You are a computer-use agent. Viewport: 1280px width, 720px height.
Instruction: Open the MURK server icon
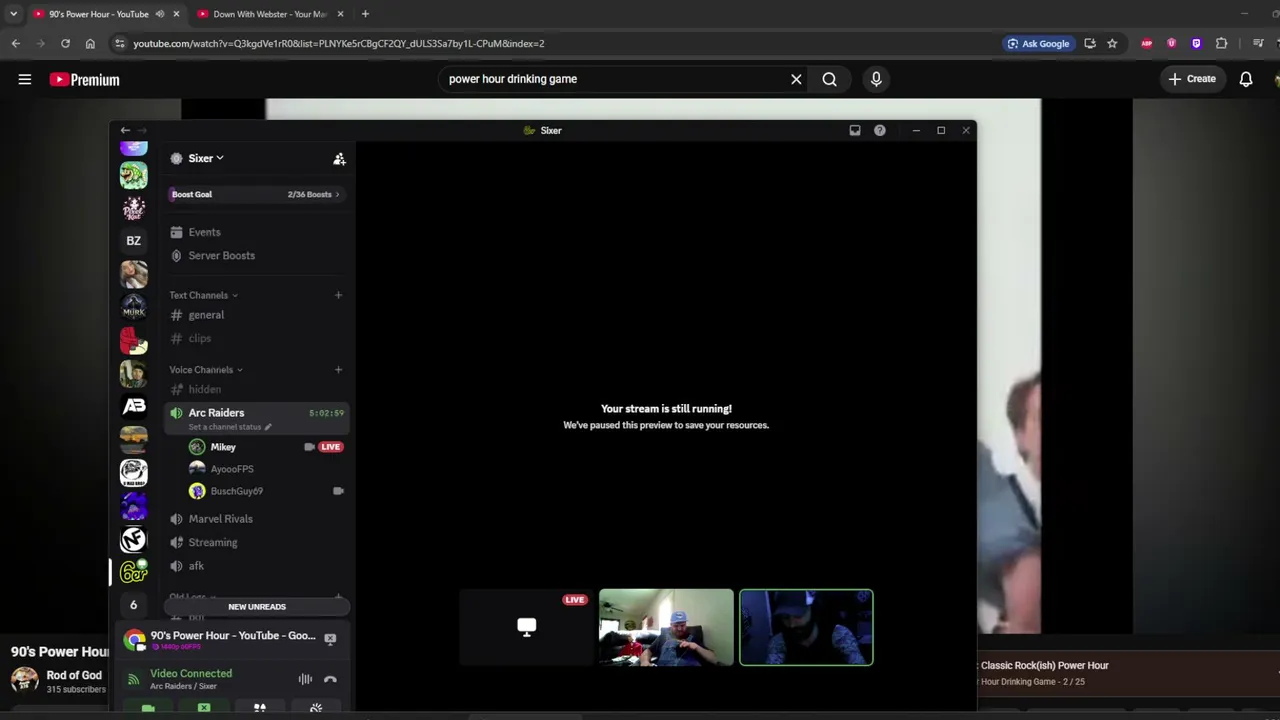(133, 307)
